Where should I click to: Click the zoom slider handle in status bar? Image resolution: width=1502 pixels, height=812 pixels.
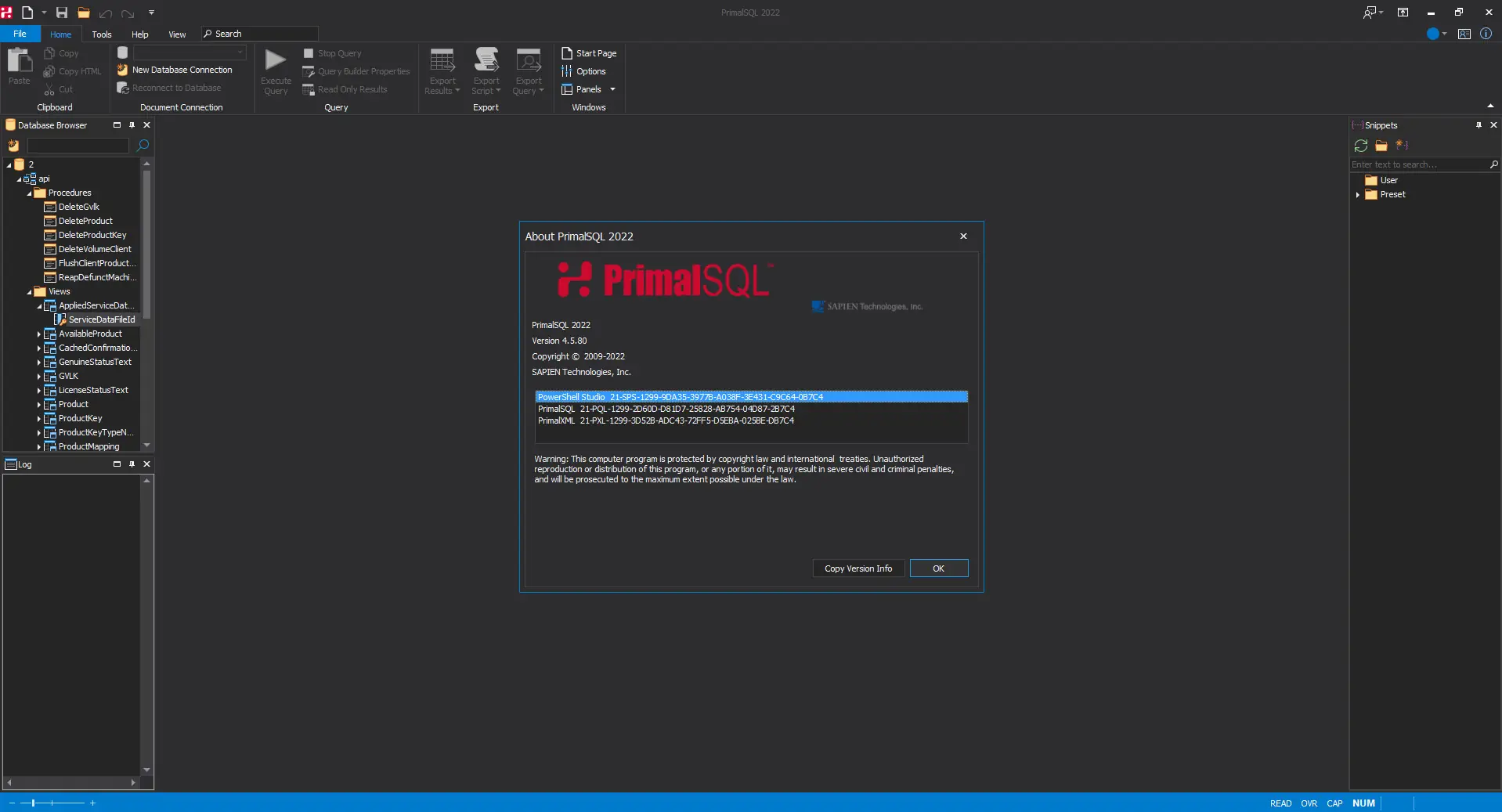33,803
